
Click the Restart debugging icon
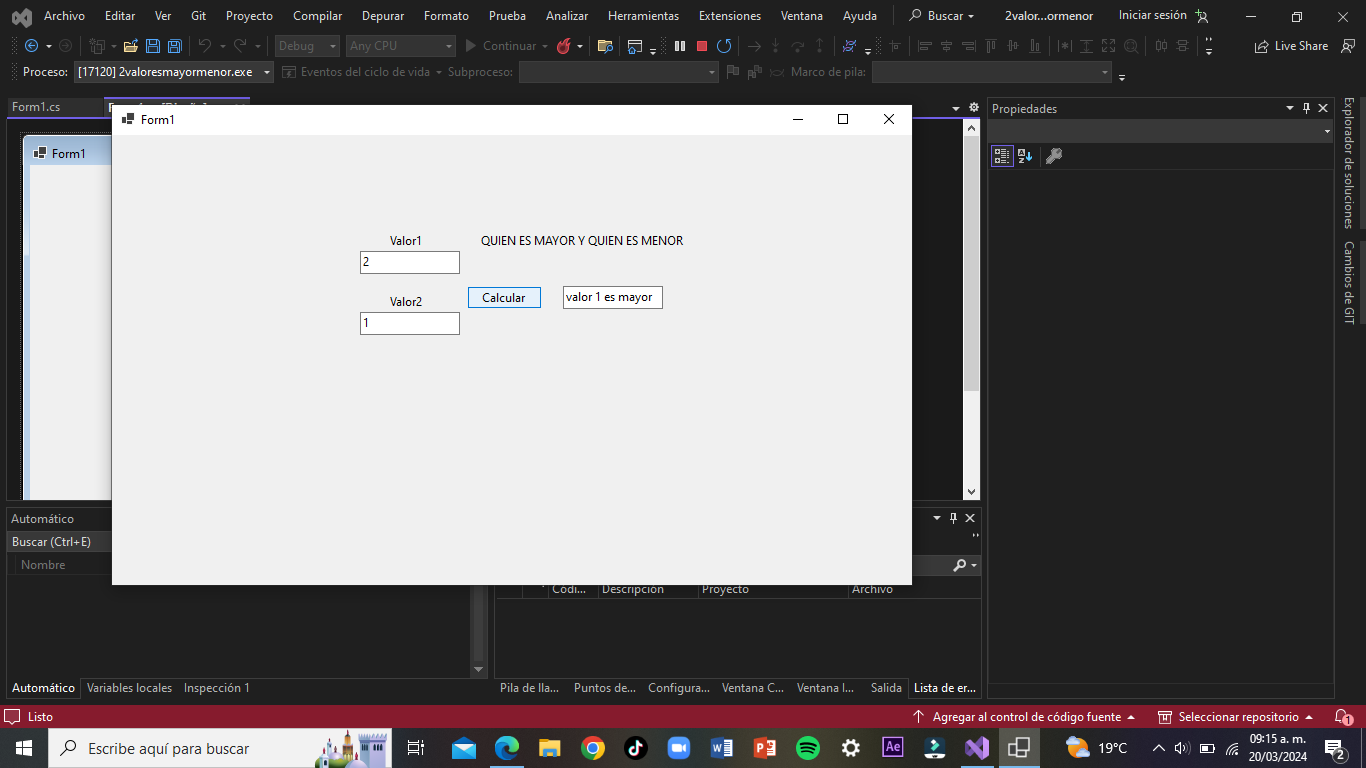[724, 46]
